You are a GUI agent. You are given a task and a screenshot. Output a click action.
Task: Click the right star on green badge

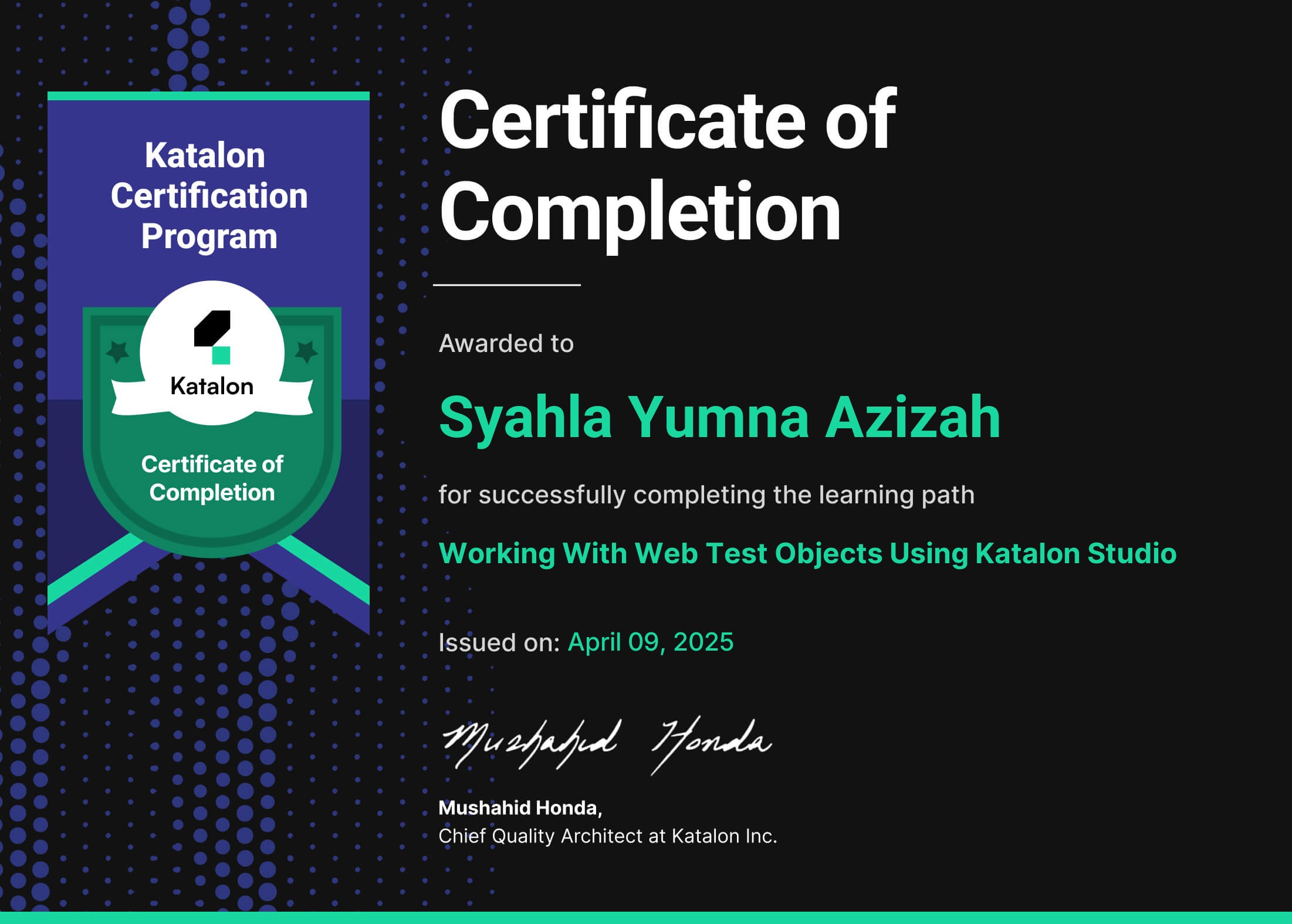coord(306,351)
